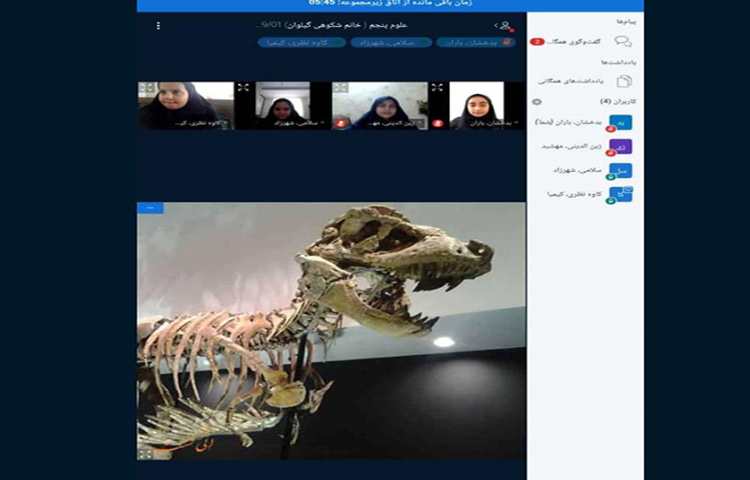
Task: Click the users list gear settings icon
Action: (x=537, y=102)
